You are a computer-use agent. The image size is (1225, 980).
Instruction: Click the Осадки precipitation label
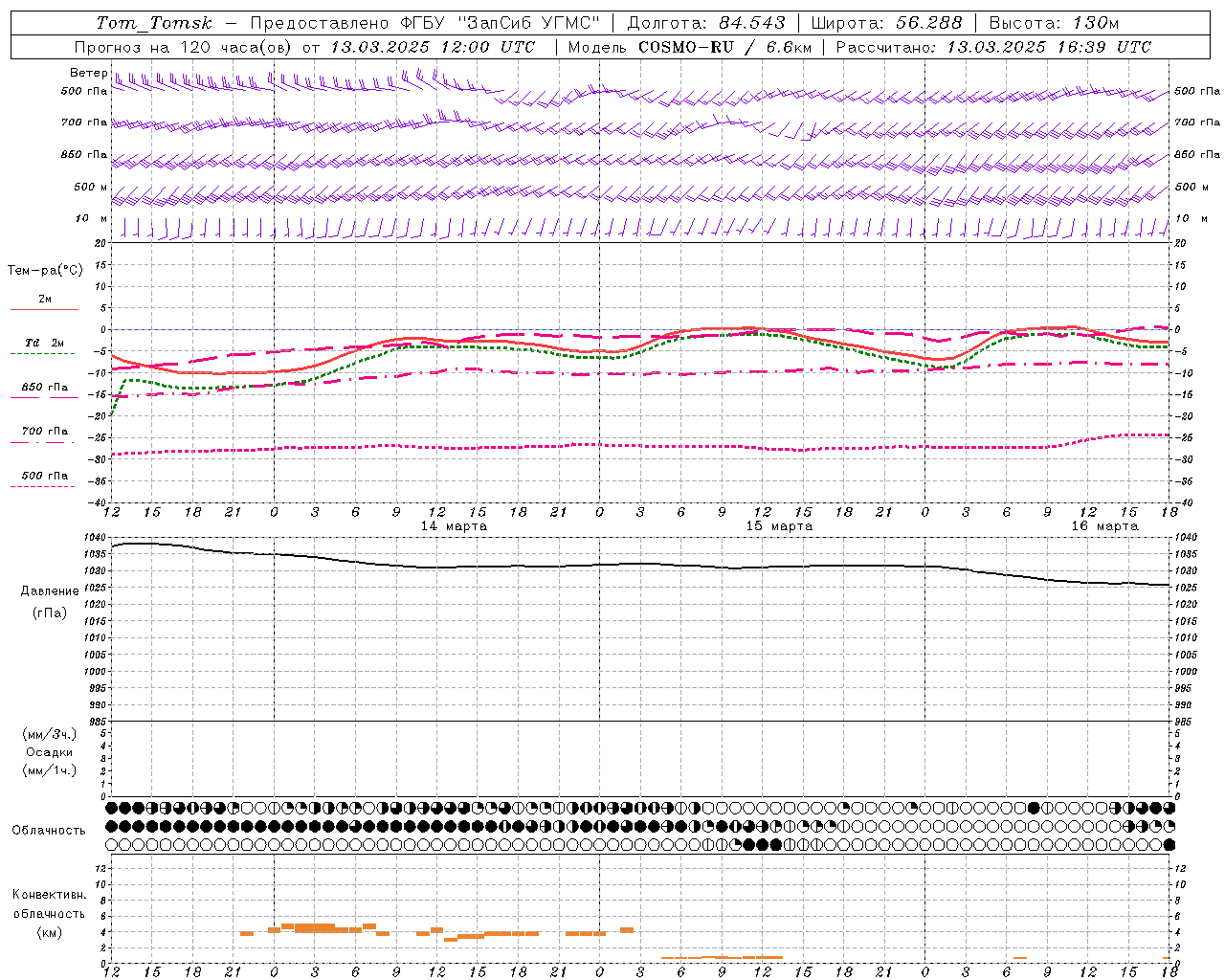click(x=50, y=752)
